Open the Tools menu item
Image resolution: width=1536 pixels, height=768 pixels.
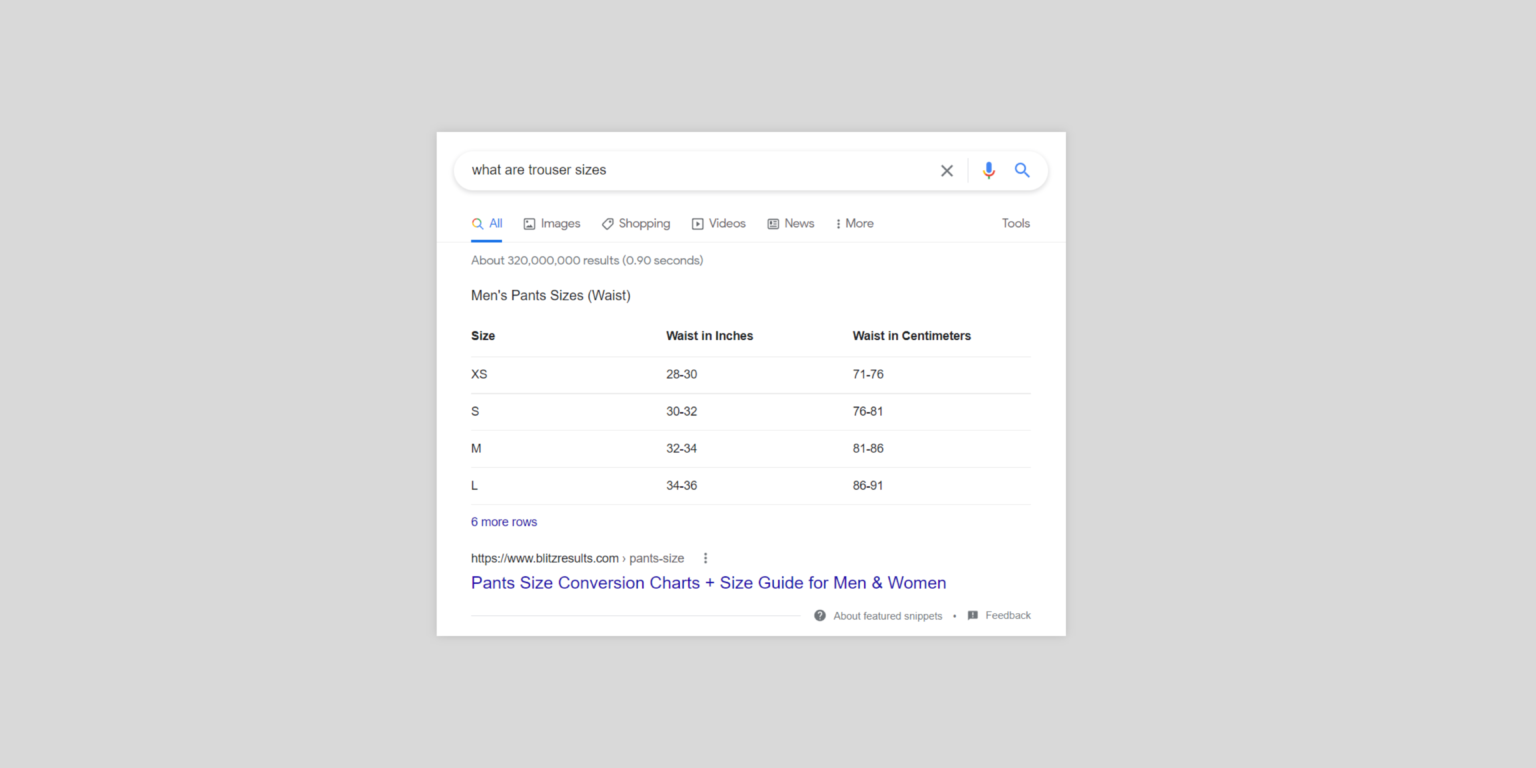coord(1015,223)
